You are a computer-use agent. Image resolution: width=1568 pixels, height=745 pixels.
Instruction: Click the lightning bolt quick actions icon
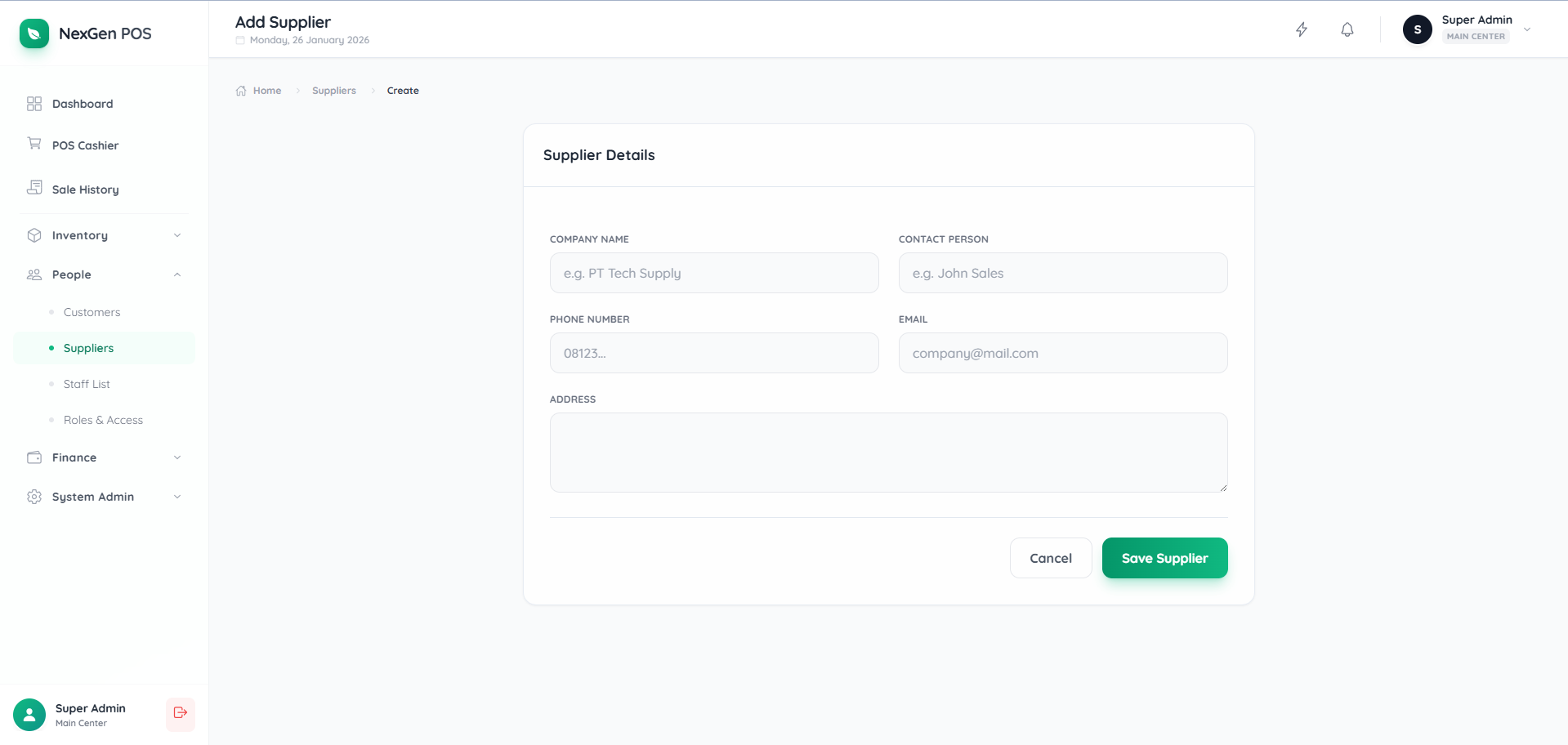1302,30
